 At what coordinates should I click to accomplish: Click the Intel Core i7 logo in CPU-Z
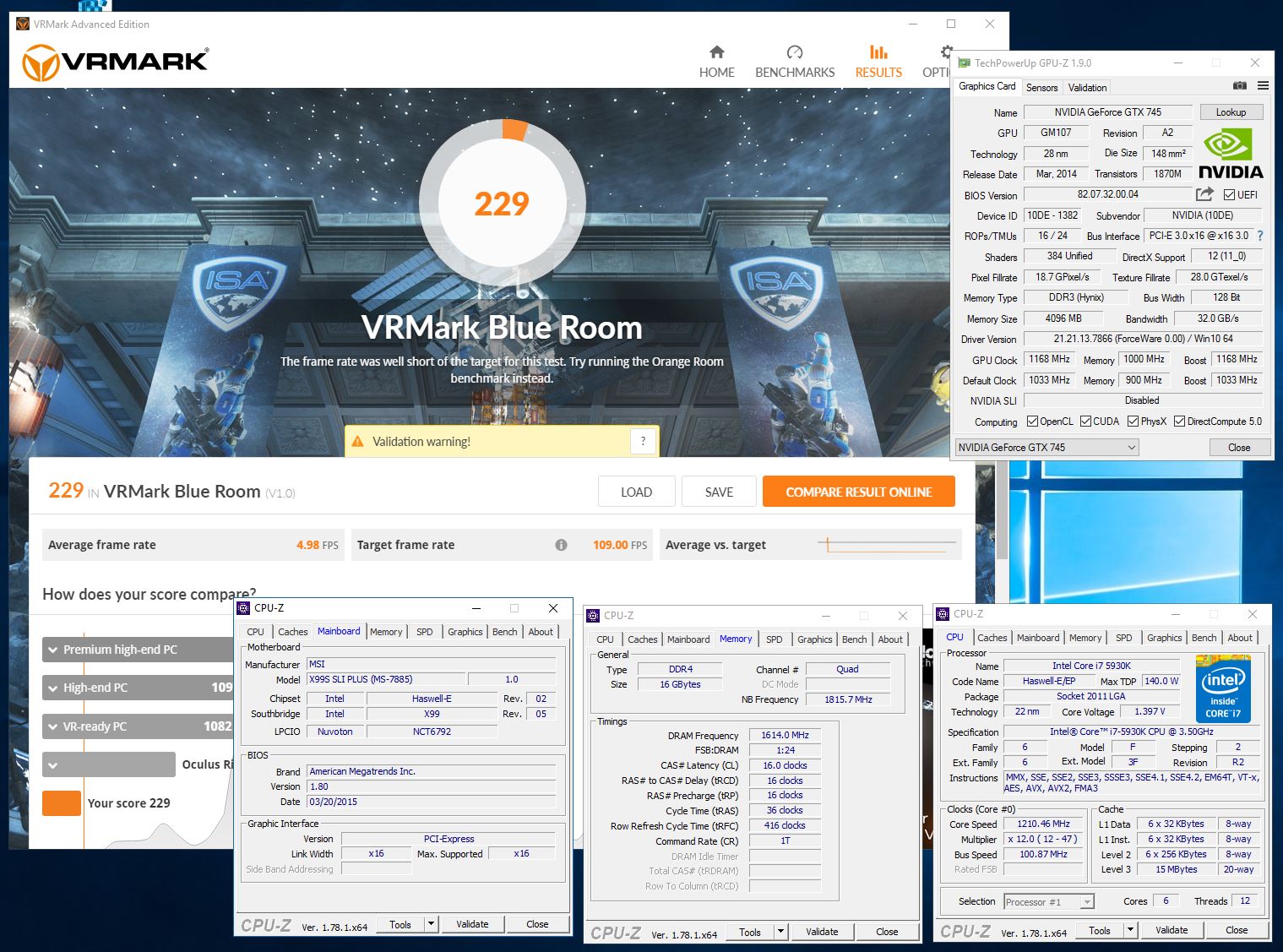(x=1223, y=688)
